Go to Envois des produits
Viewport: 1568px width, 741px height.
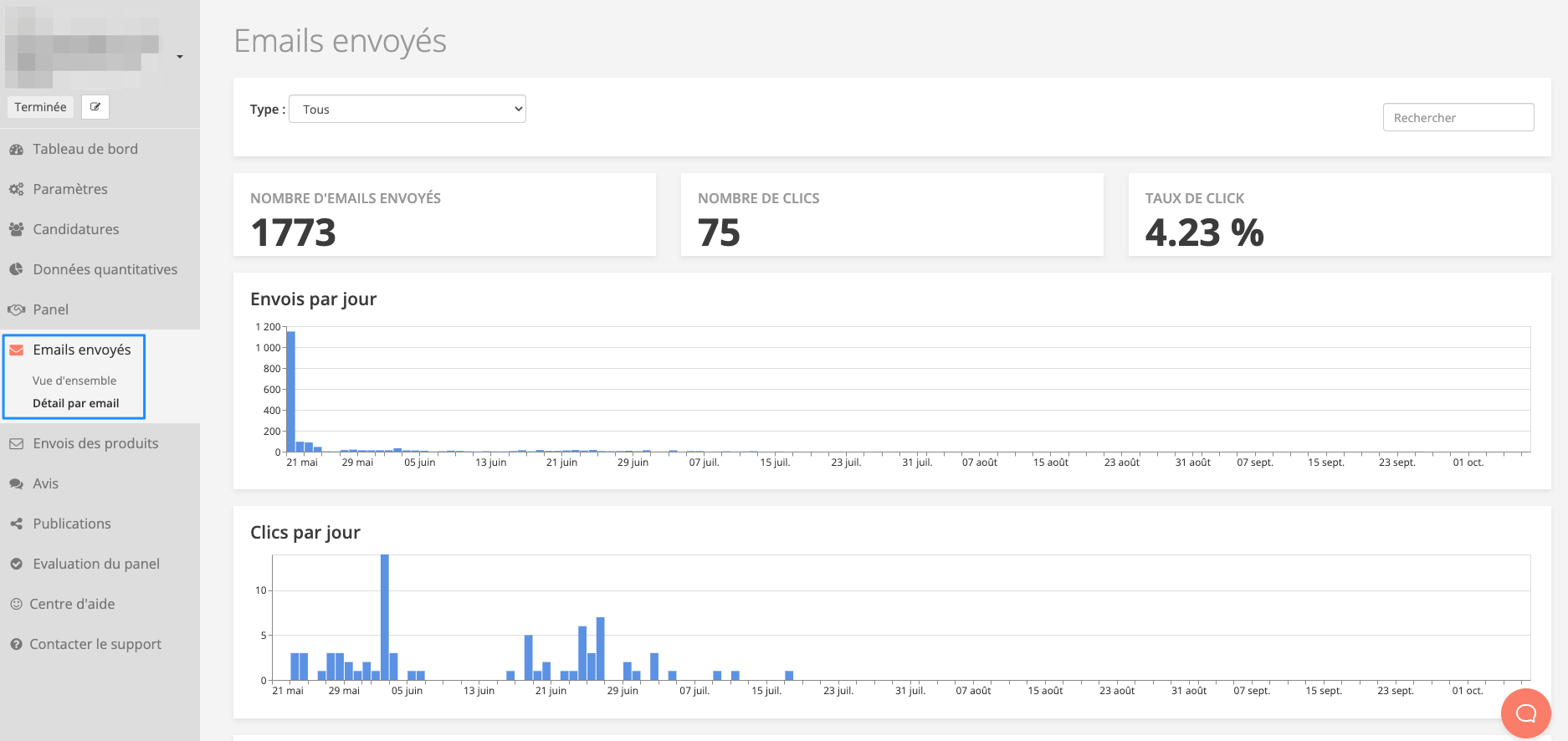click(95, 443)
